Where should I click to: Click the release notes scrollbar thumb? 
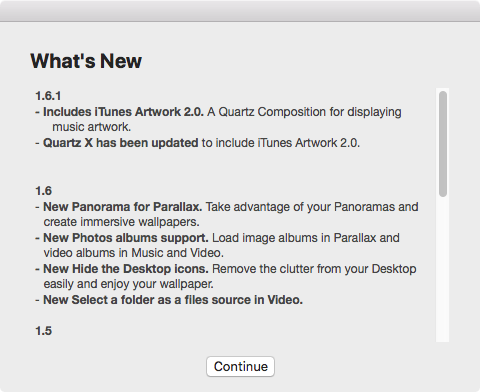443,144
